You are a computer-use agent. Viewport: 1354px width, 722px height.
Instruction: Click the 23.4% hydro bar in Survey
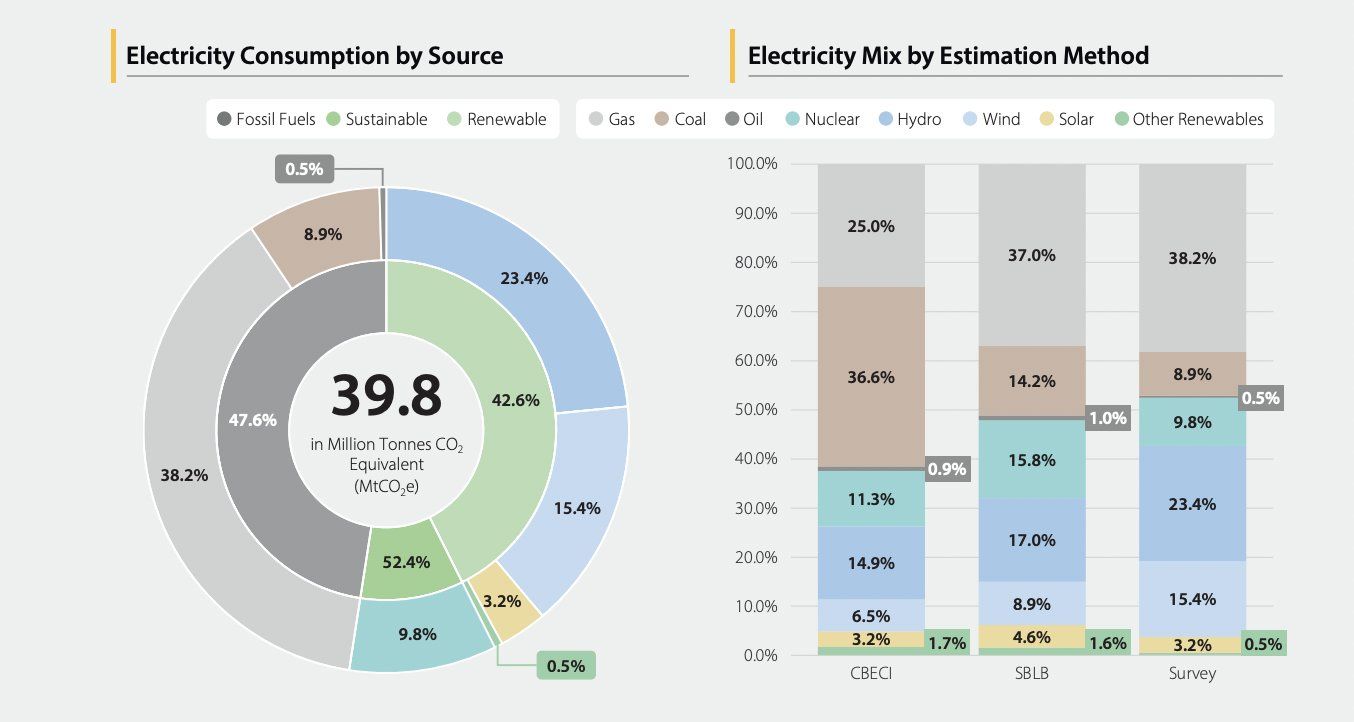point(1192,504)
